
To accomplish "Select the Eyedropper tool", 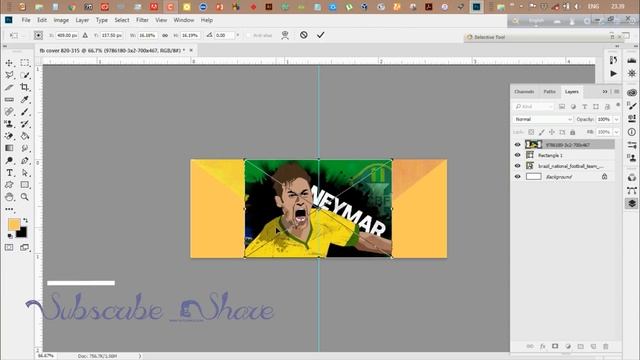I will pyautogui.click(x=24, y=100).
